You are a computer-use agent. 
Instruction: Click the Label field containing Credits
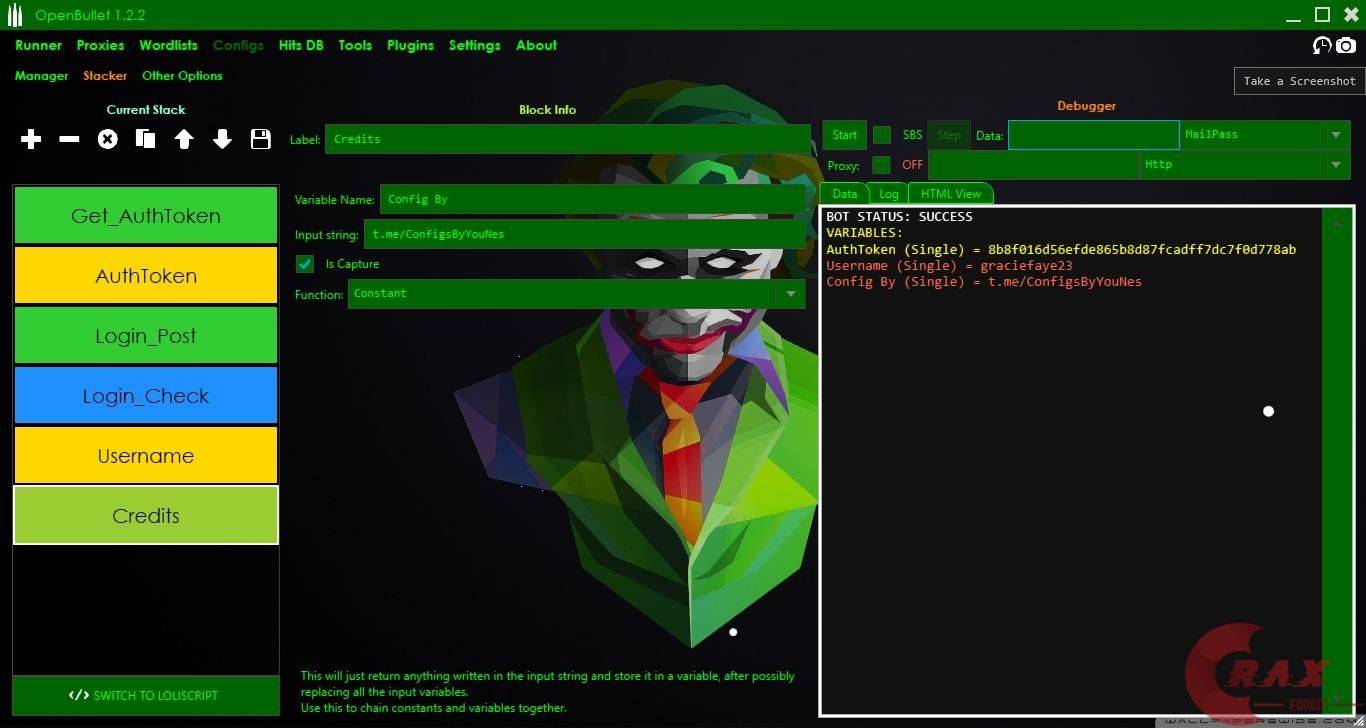[567, 139]
